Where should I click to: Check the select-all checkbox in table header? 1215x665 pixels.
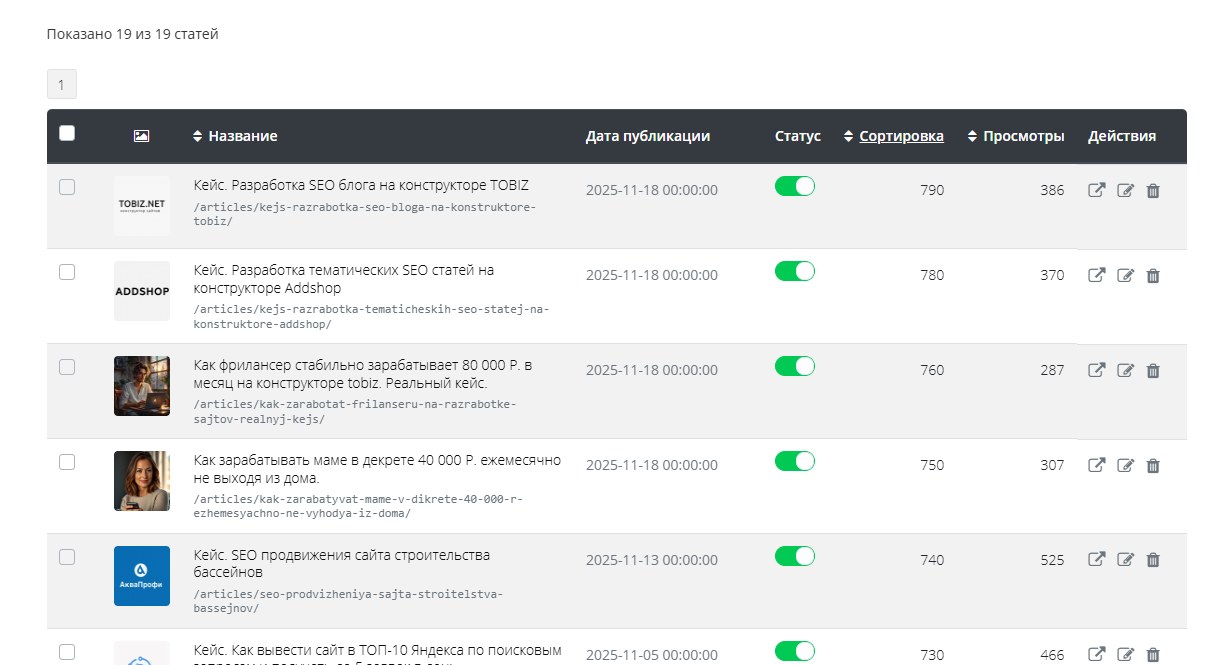click(x=67, y=133)
